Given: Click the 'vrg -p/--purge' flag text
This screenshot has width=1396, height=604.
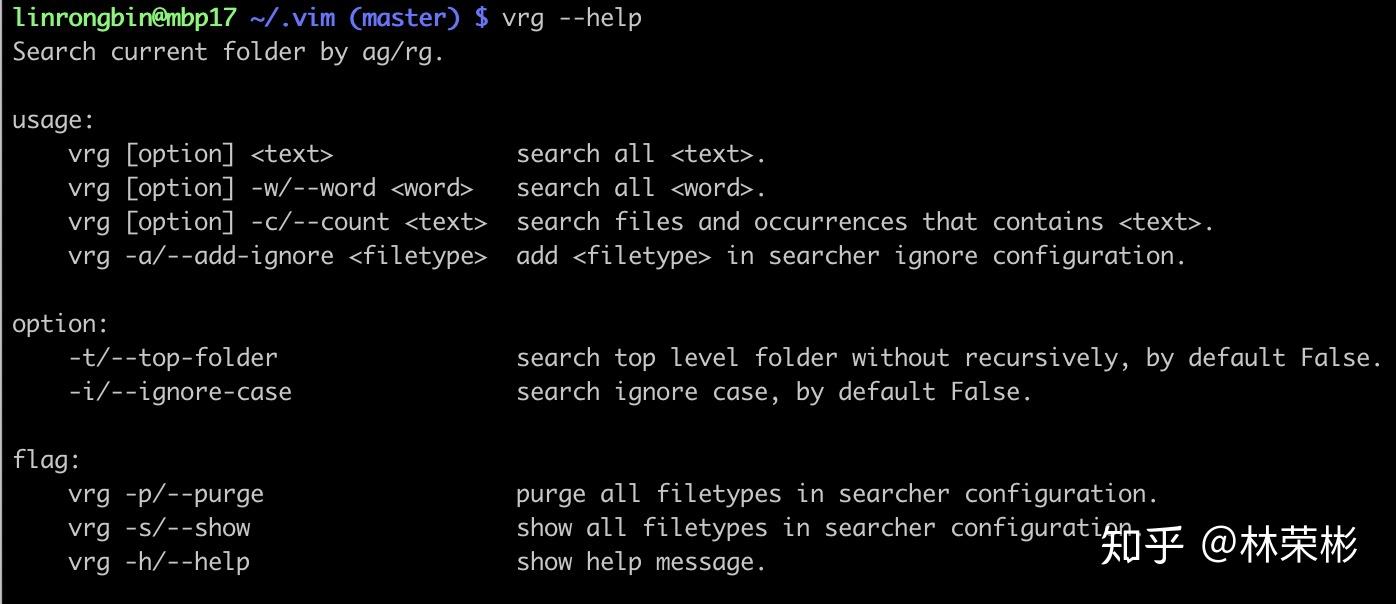Looking at the screenshot, I should coord(166,494).
